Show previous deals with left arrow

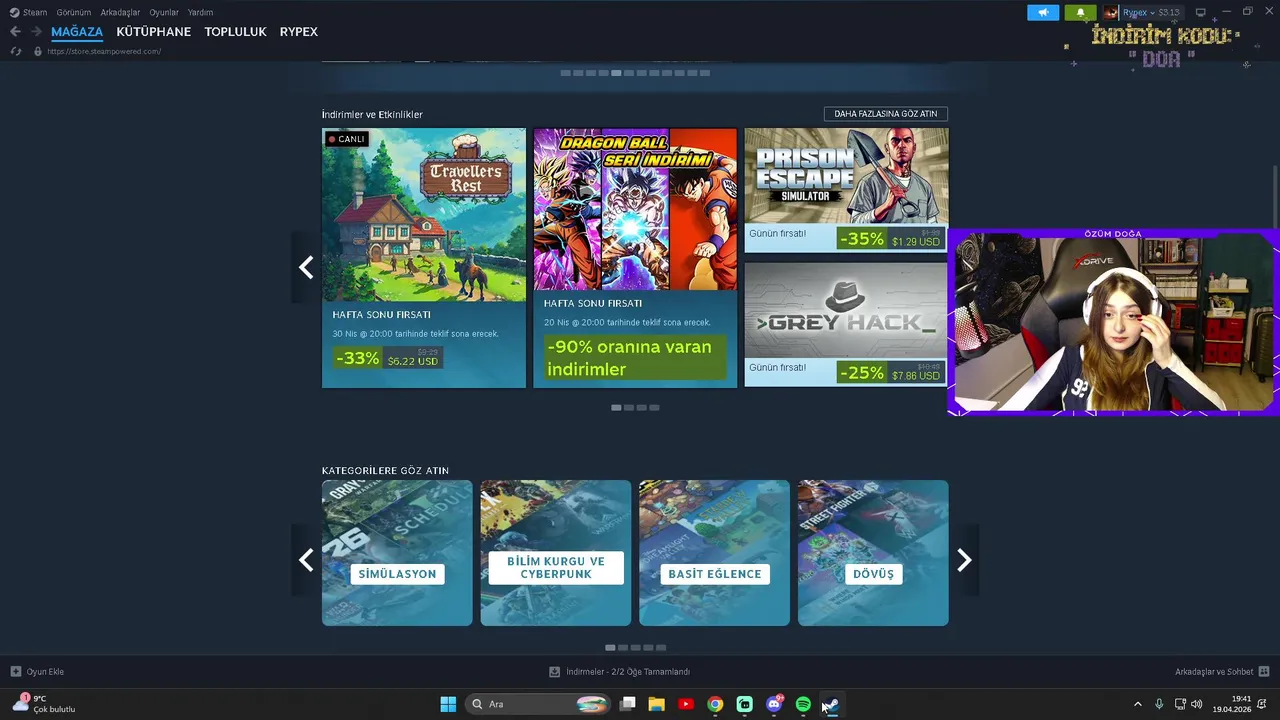pos(306,267)
